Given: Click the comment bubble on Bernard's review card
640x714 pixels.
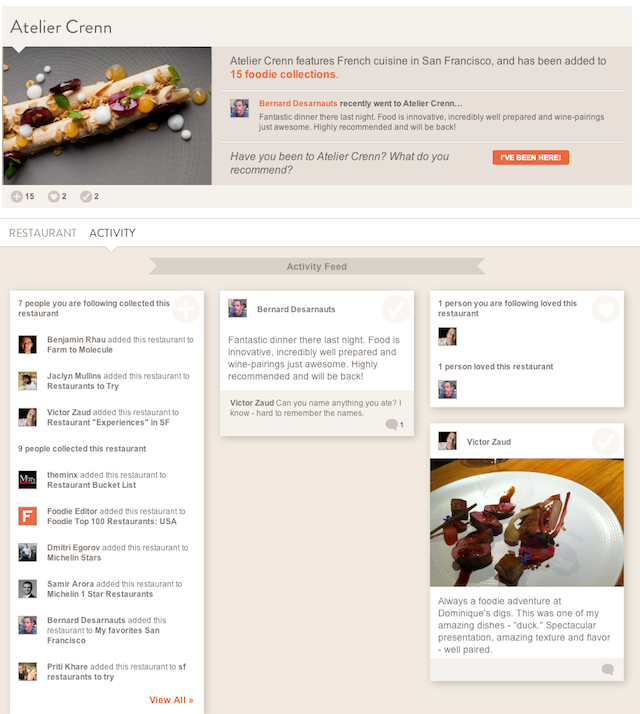Looking at the screenshot, I should coord(391,424).
